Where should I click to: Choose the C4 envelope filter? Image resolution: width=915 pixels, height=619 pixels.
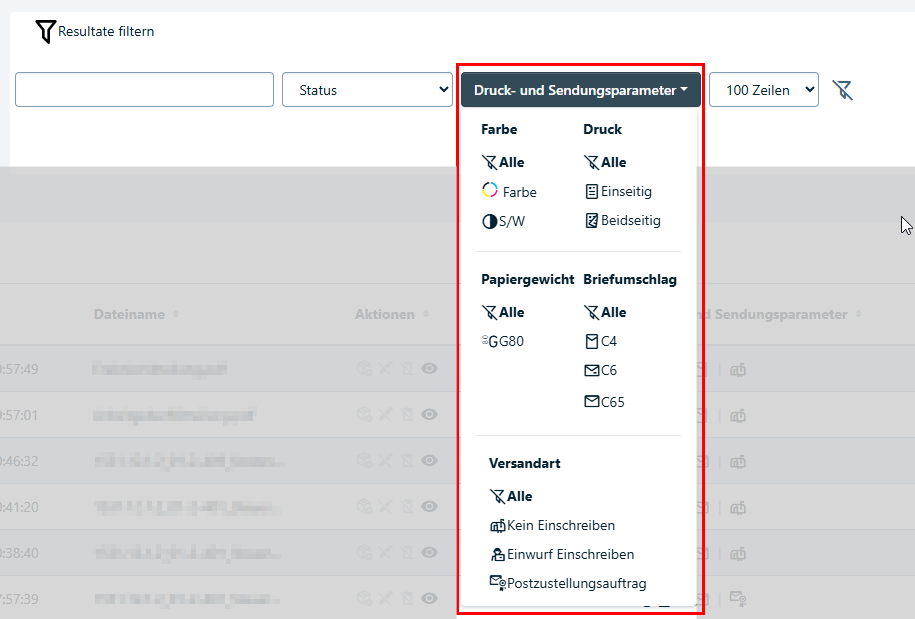pos(600,341)
